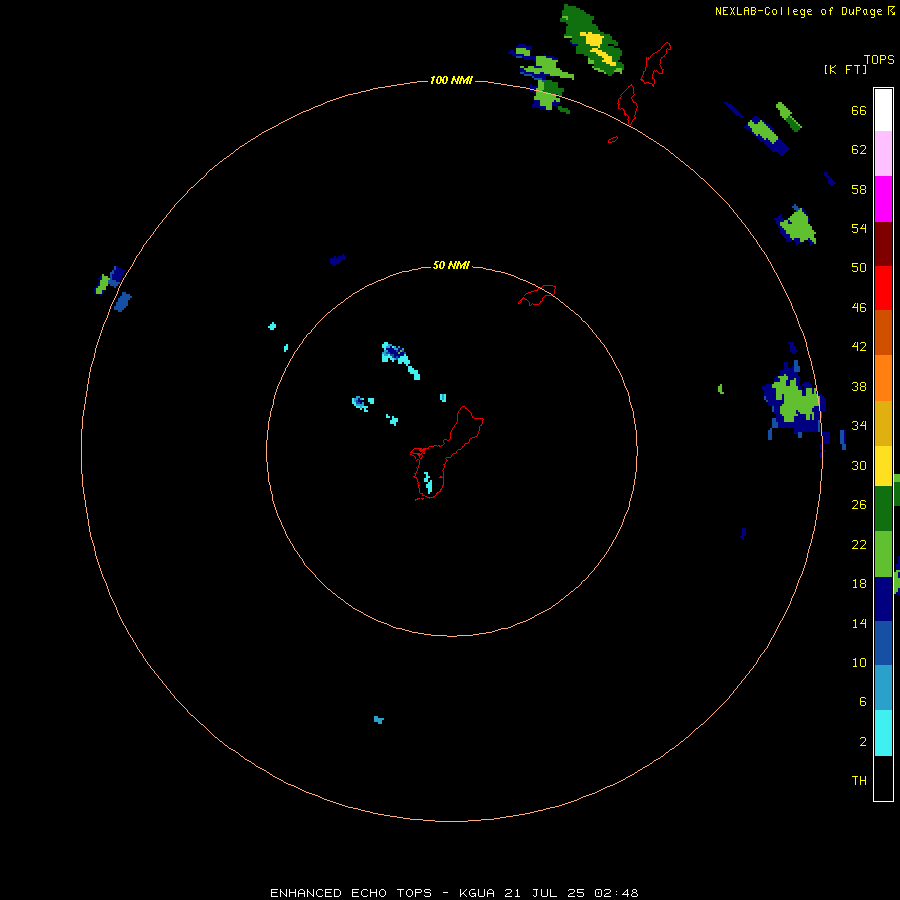This screenshot has height=900, width=900.
Task: Click the cyan echo inside southern Guam
Action: [x=428, y=483]
